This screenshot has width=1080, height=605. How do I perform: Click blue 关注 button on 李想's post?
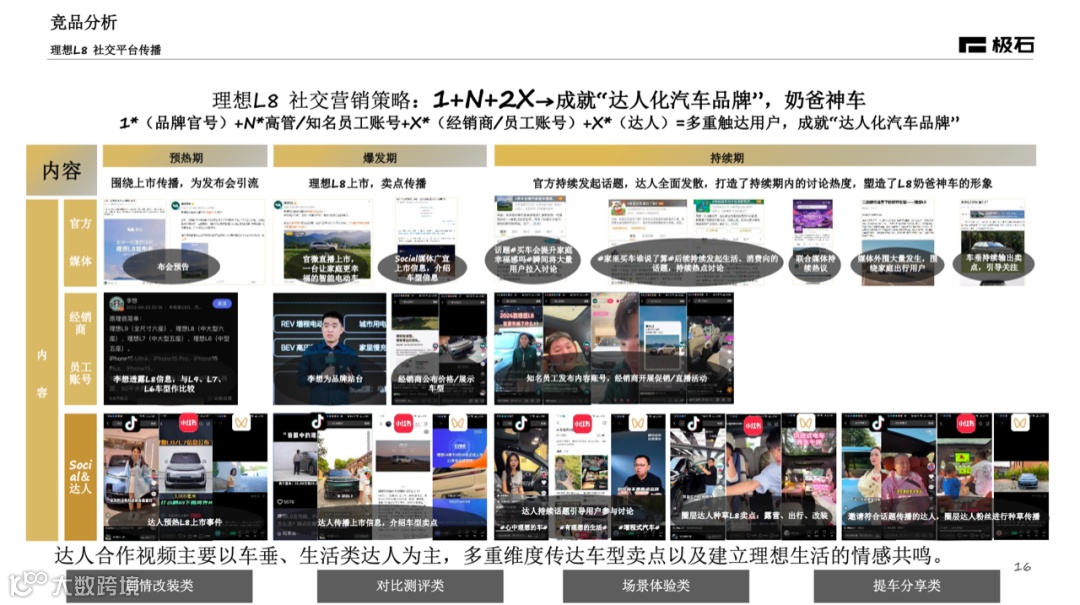click(x=222, y=302)
